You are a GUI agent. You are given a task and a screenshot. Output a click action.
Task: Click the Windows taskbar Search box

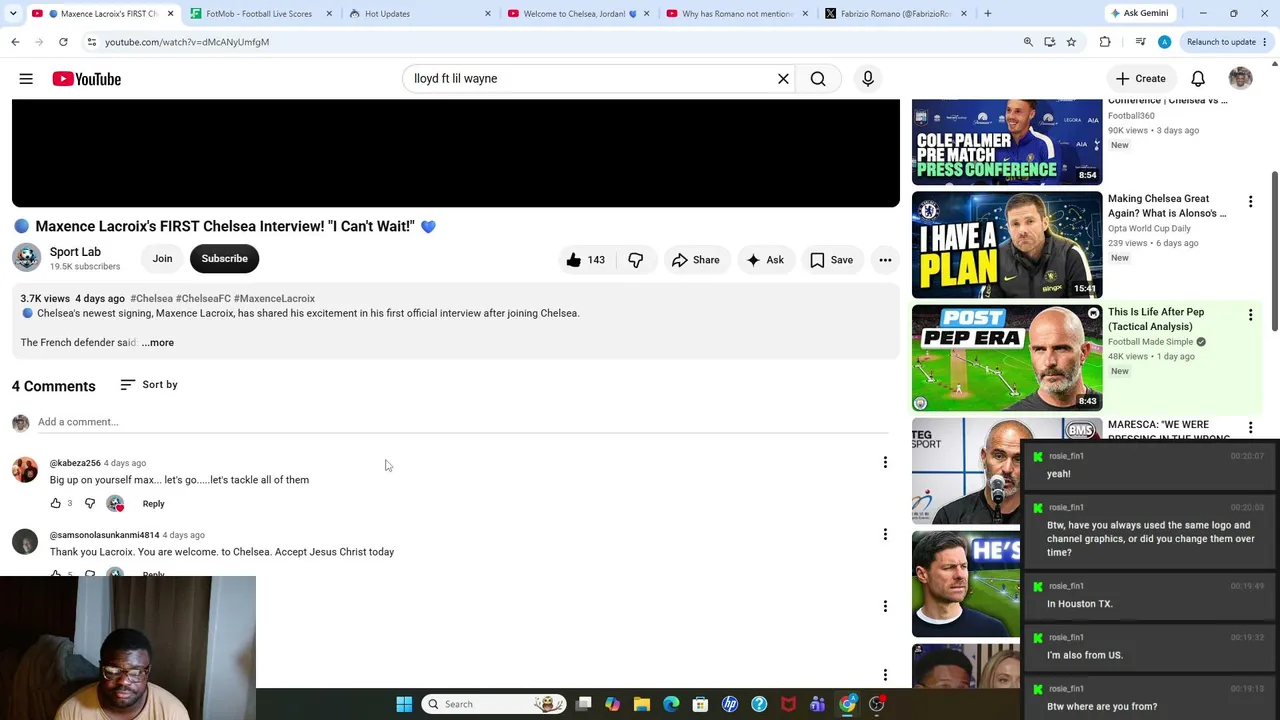(493, 704)
